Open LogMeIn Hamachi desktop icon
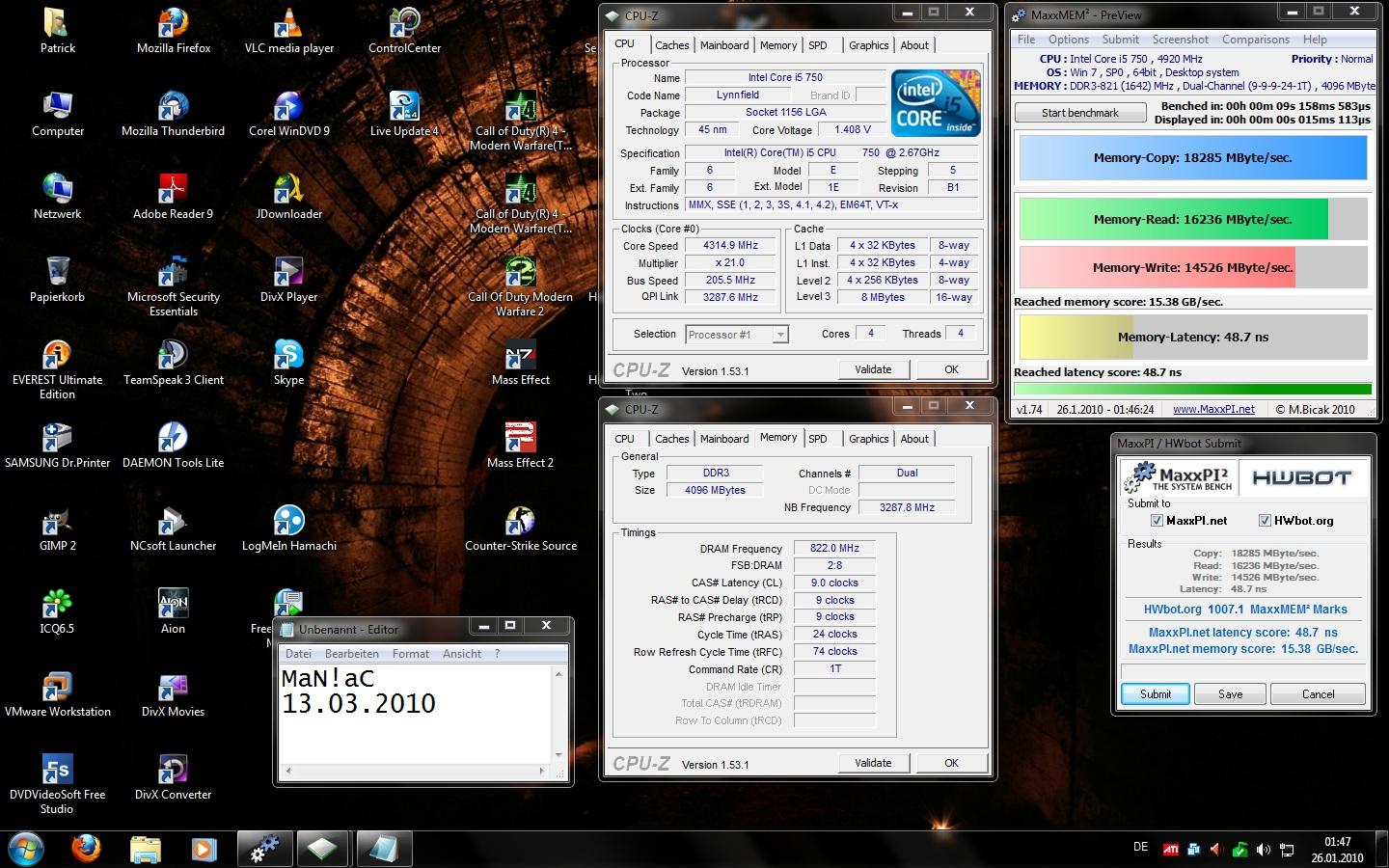This screenshot has height=868, width=1389. click(288, 529)
